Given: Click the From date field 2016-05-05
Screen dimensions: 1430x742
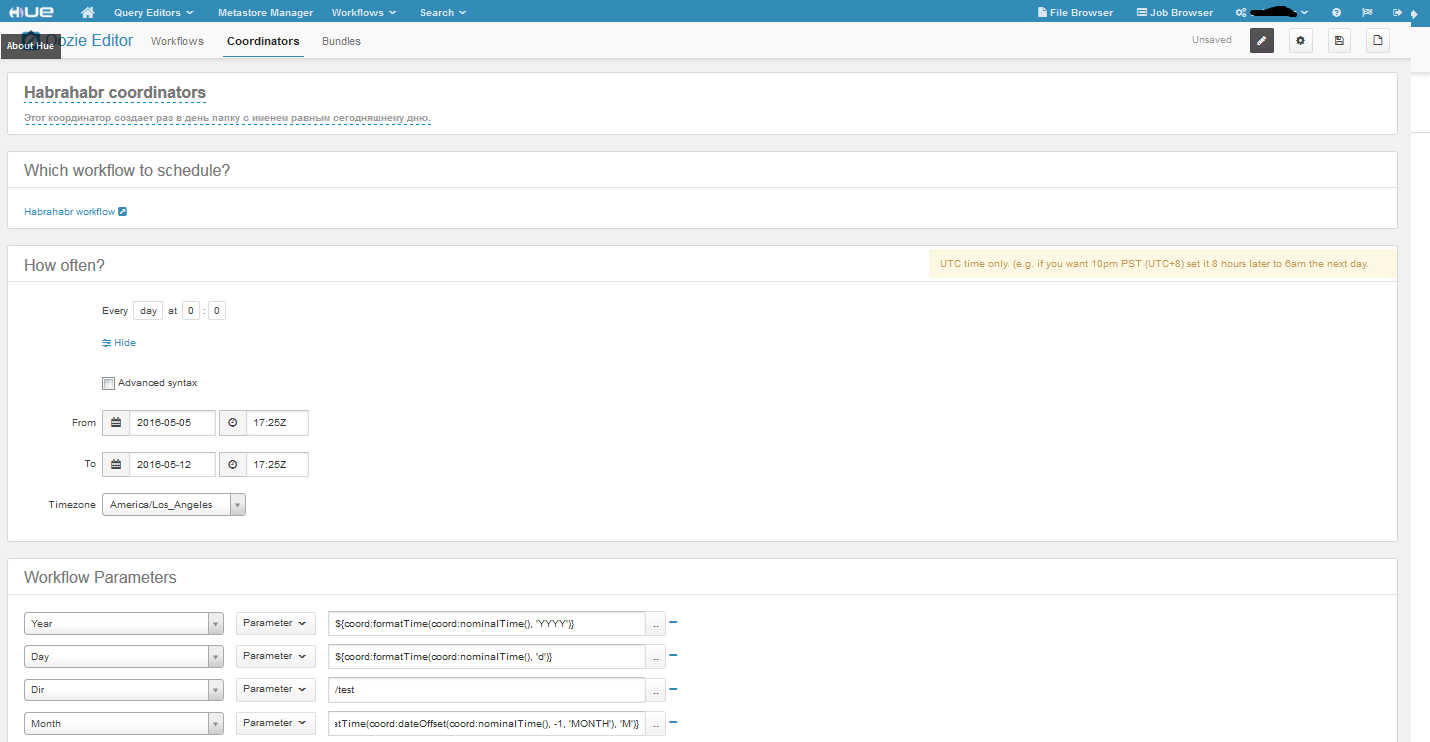Looking at the screenshot, I should (172, 423).
